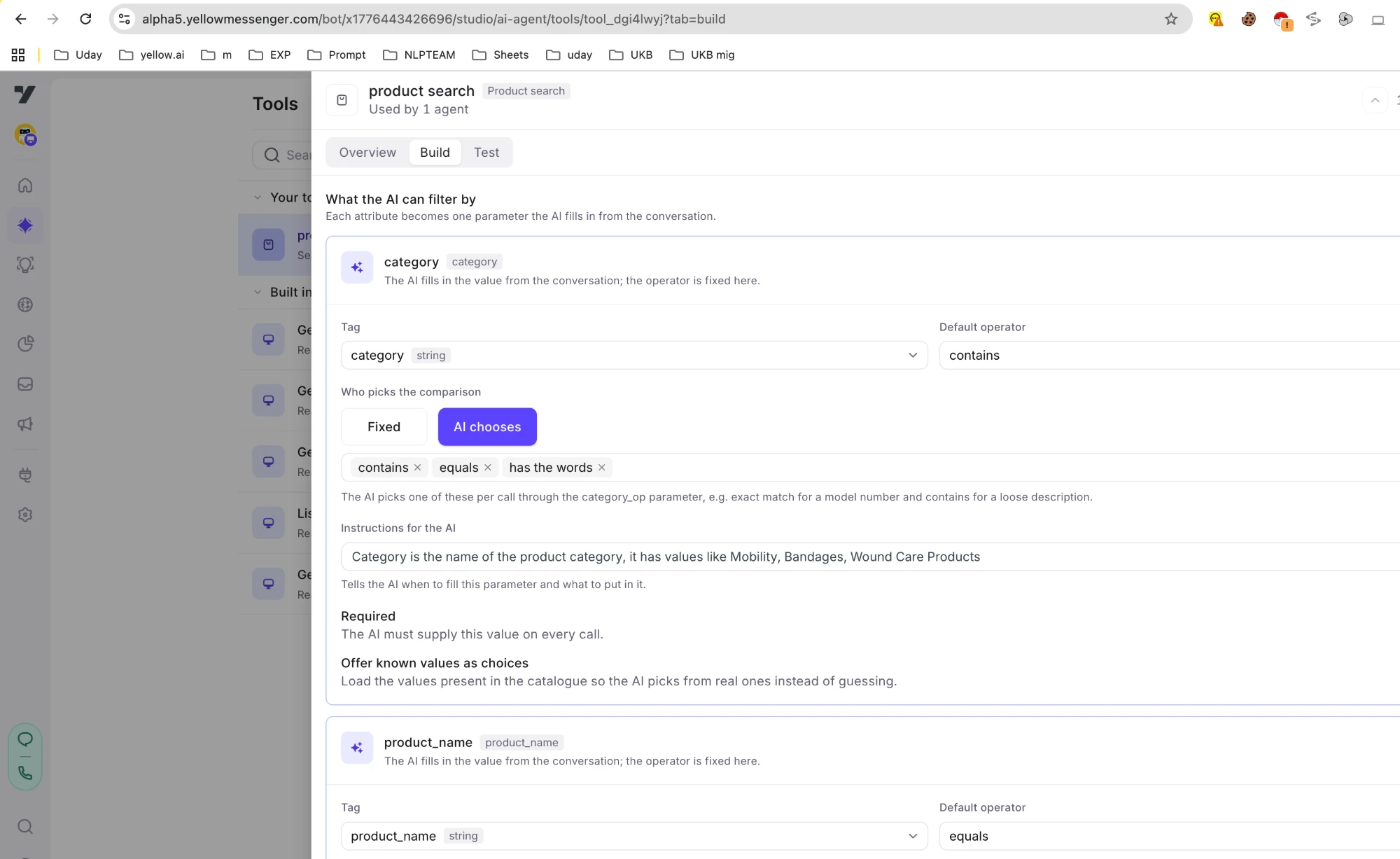The width and height of the screenshot is (1400, 859).
Task: Remove the has the words operator chip
Action: pos(602,468)
